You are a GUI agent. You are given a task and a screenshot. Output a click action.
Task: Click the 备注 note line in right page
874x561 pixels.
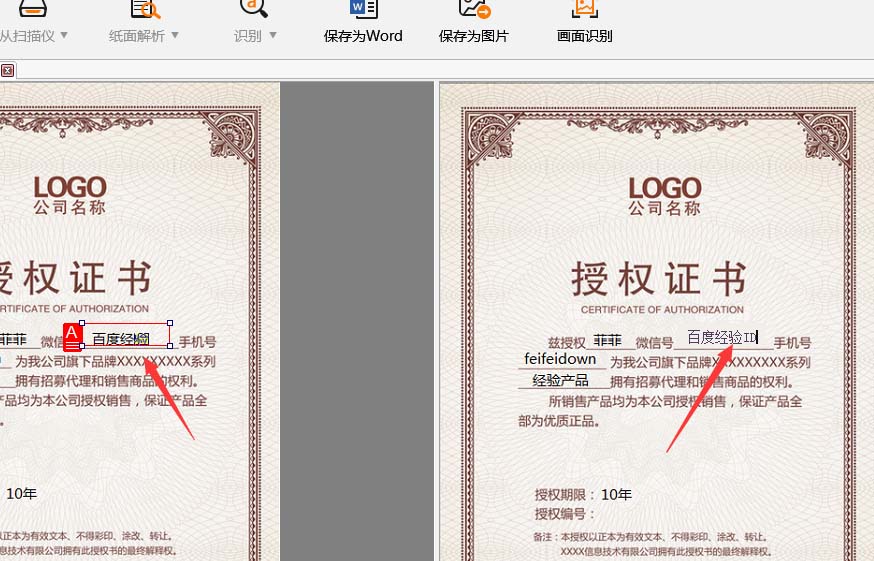650,537
